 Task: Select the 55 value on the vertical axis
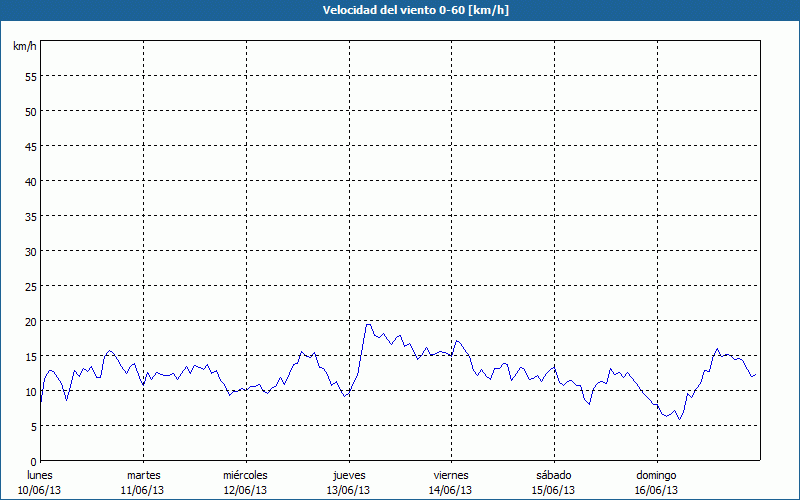pos(30,76)
